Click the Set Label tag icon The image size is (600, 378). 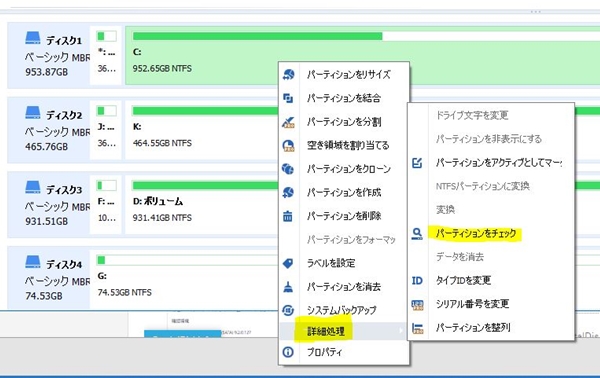(288, 263)
